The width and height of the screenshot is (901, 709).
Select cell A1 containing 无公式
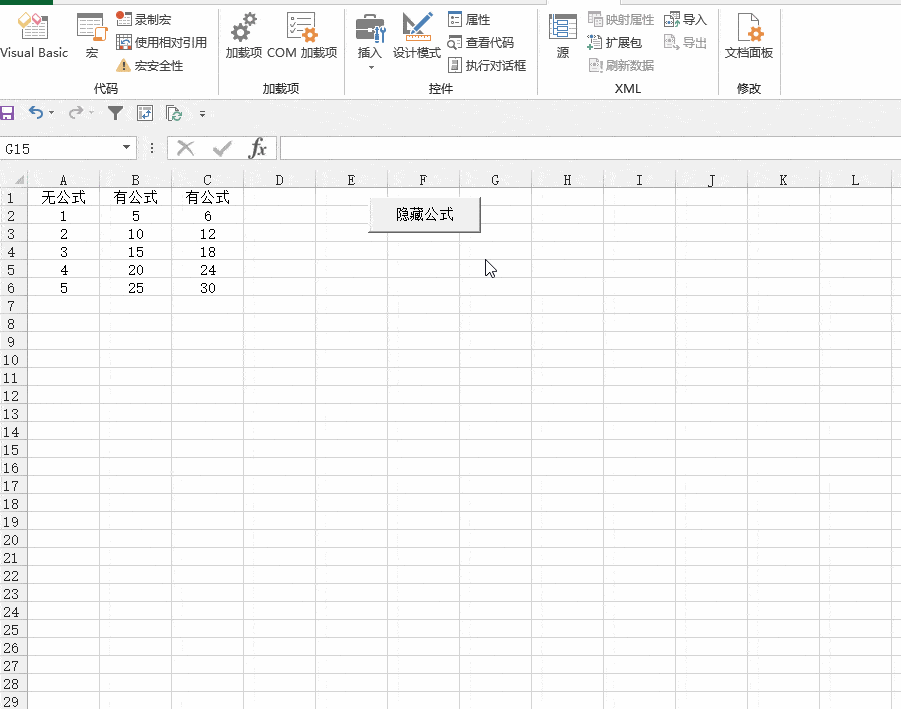63,198
